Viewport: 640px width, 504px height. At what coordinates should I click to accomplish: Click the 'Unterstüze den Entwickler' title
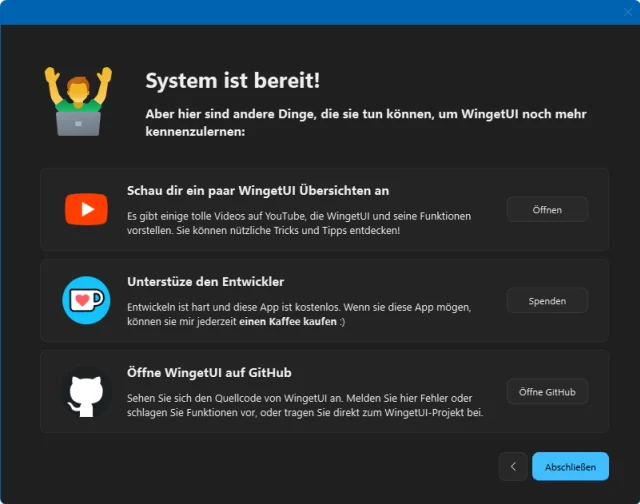205,282
